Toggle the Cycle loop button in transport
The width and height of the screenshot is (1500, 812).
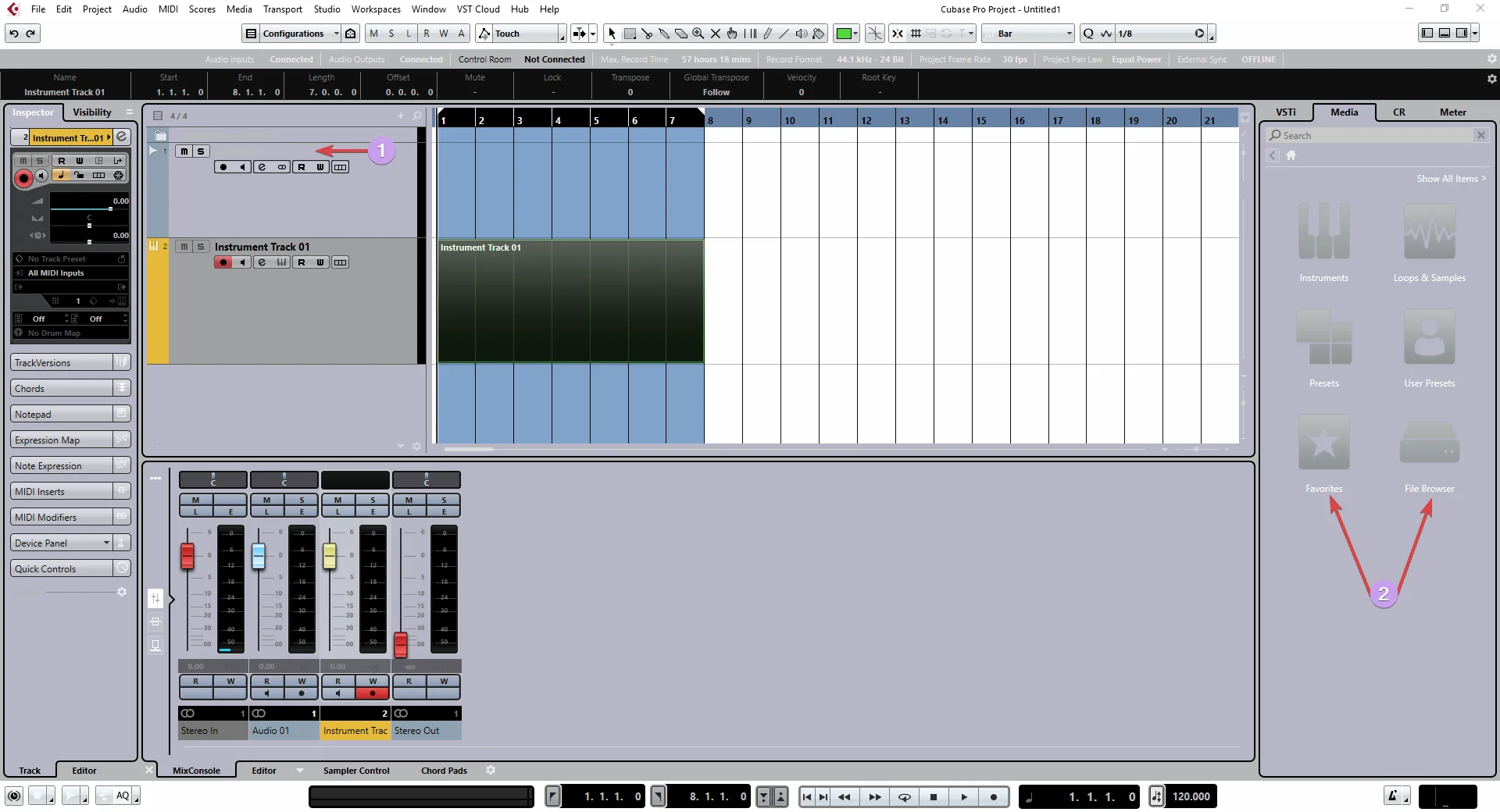click(x=904, y=797)
